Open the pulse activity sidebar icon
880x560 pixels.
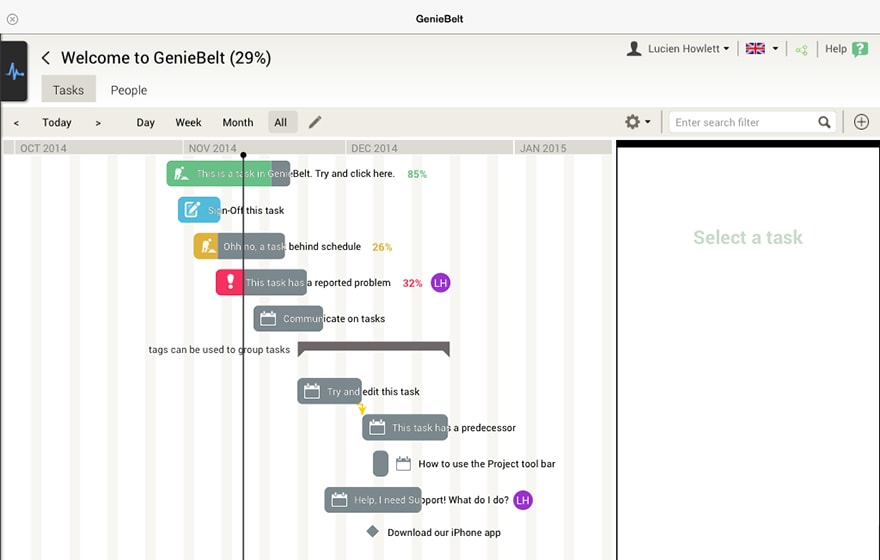pos(14,72)
